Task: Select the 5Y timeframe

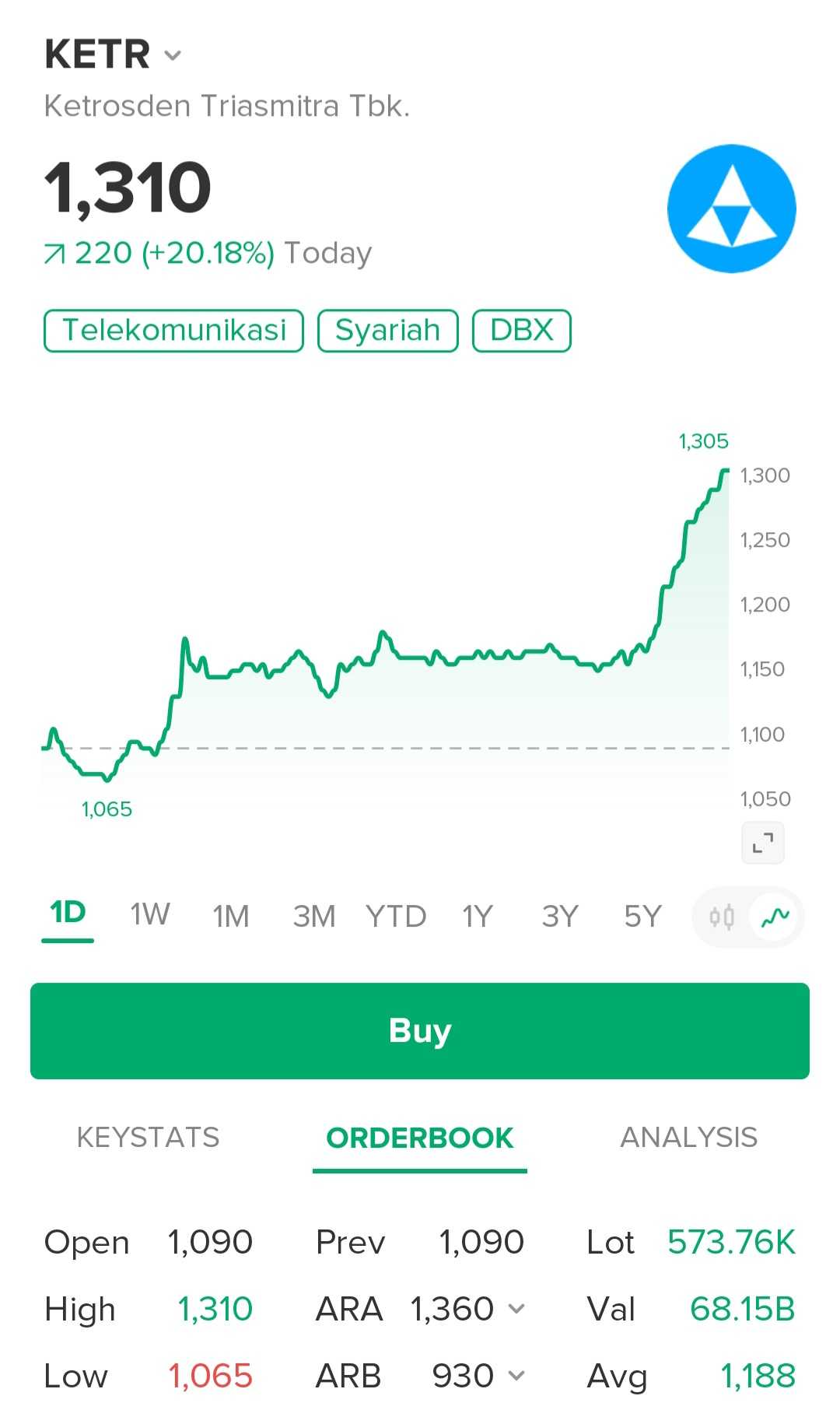Action: [x=642, y=916]
